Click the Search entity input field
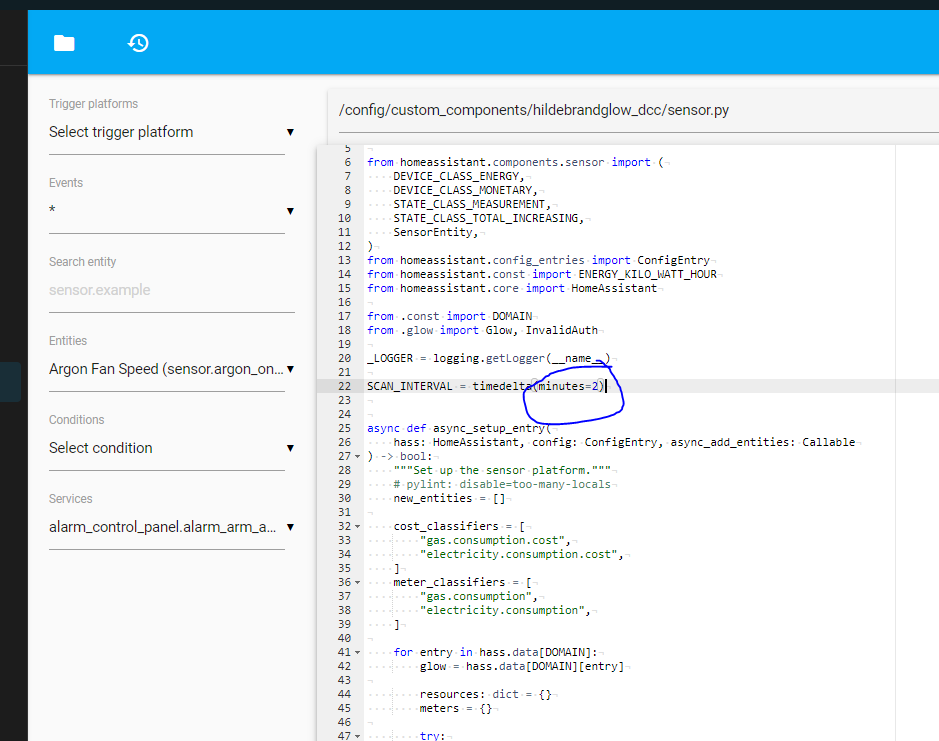Viewport: 939px width, 741px height. (x=171, y=290)
